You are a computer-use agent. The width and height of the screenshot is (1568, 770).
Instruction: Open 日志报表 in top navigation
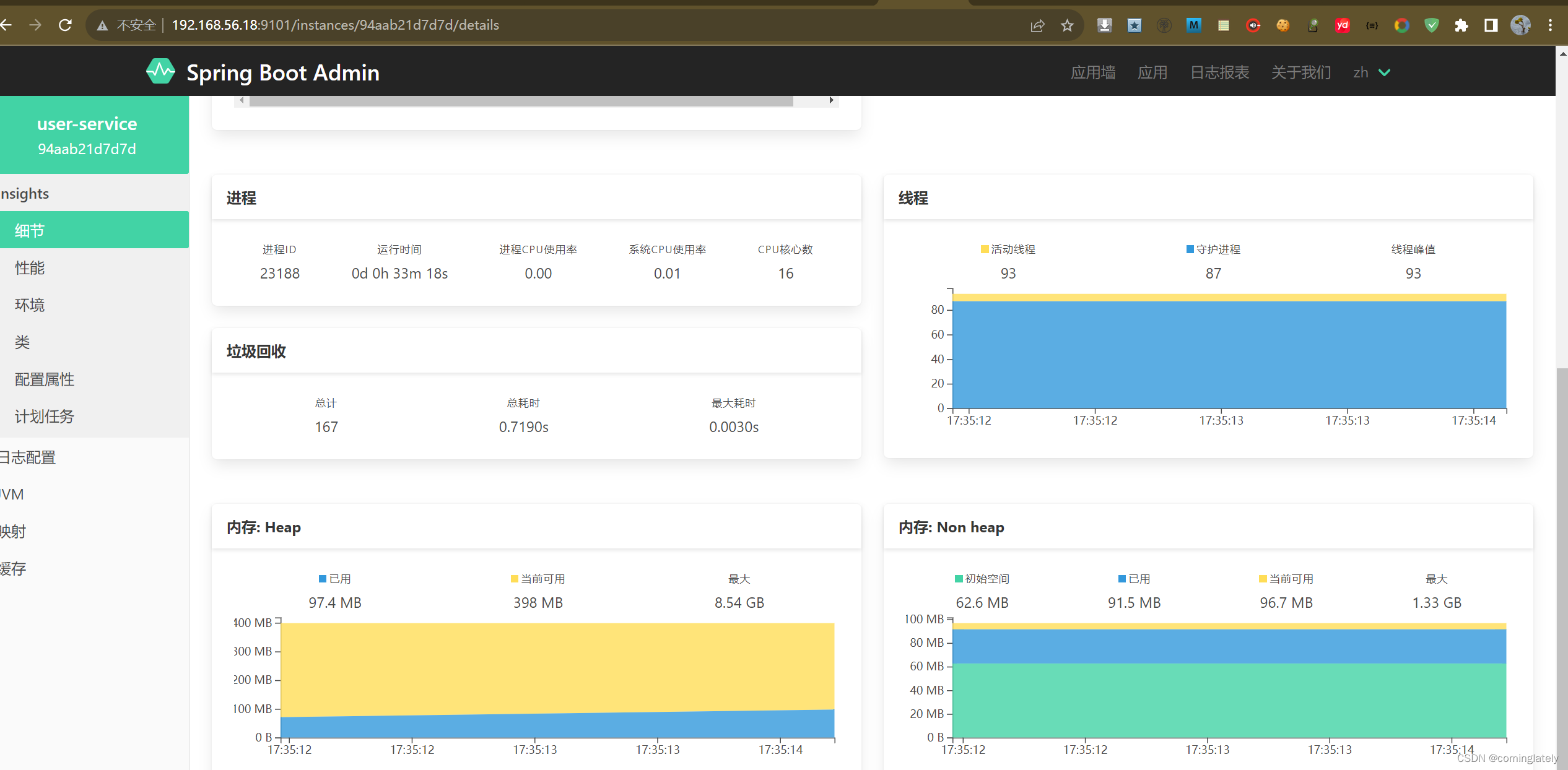click(1219, 72)
